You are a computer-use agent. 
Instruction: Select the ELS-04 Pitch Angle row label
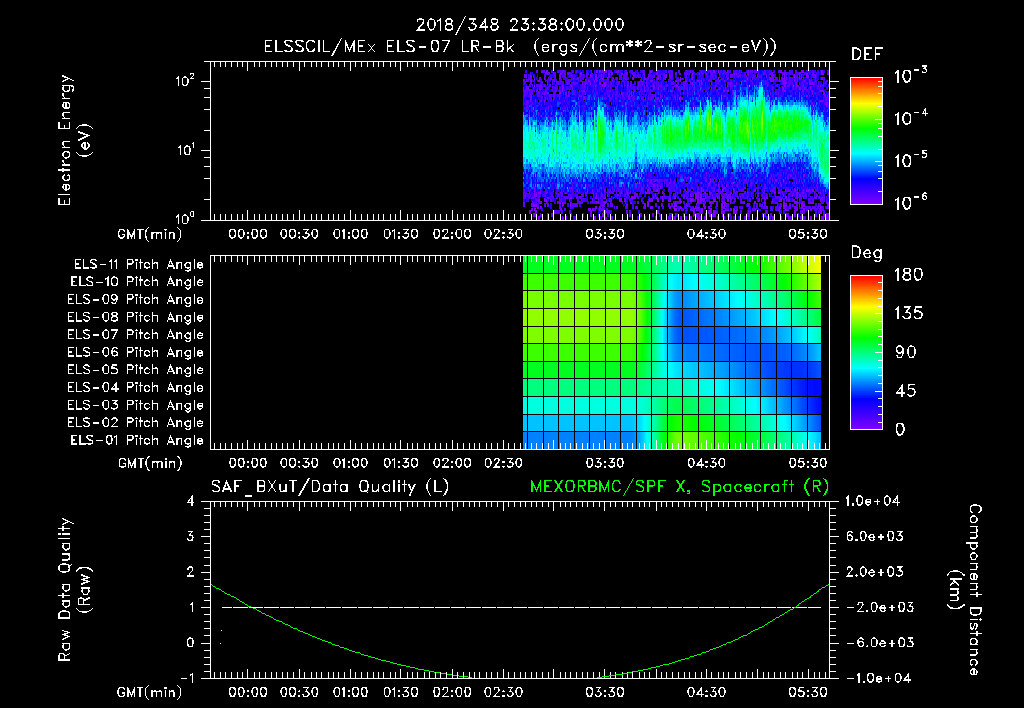136,388
